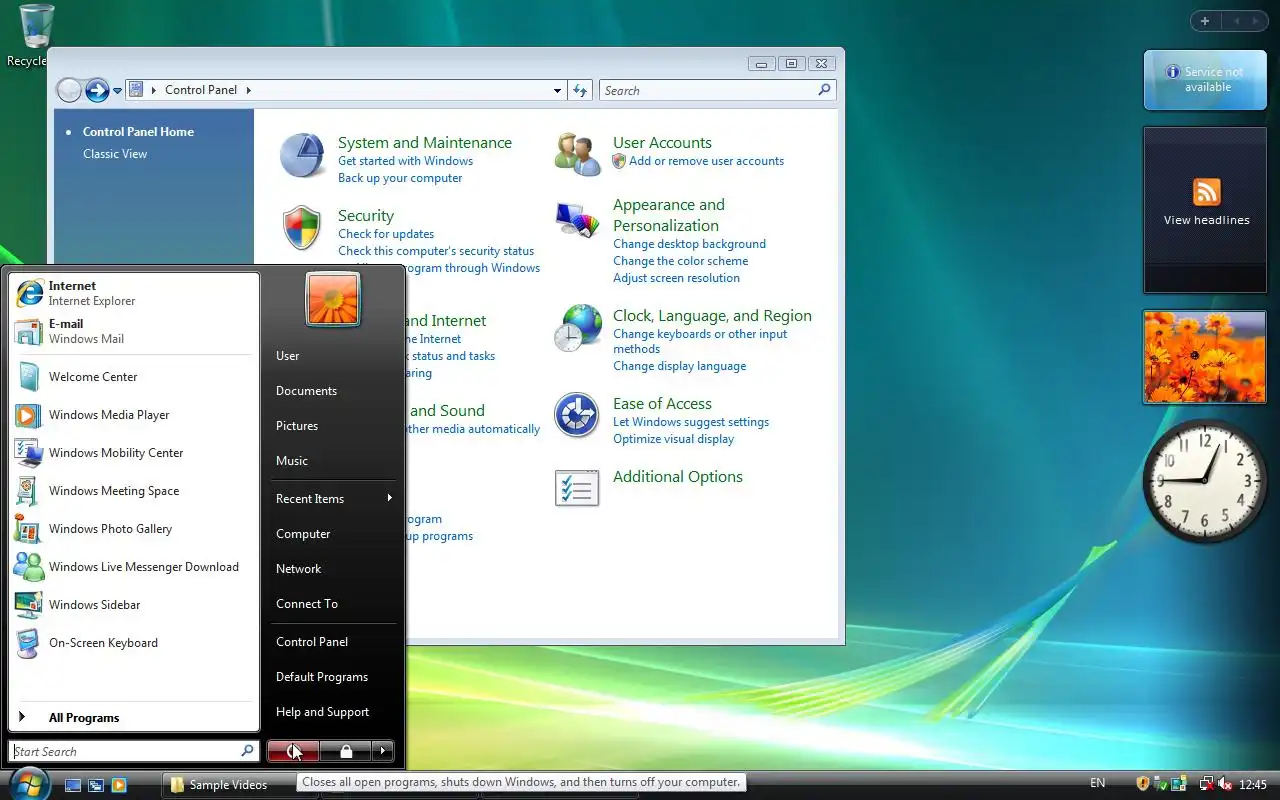Click Appearance and Personalization icon

(577, 220)
